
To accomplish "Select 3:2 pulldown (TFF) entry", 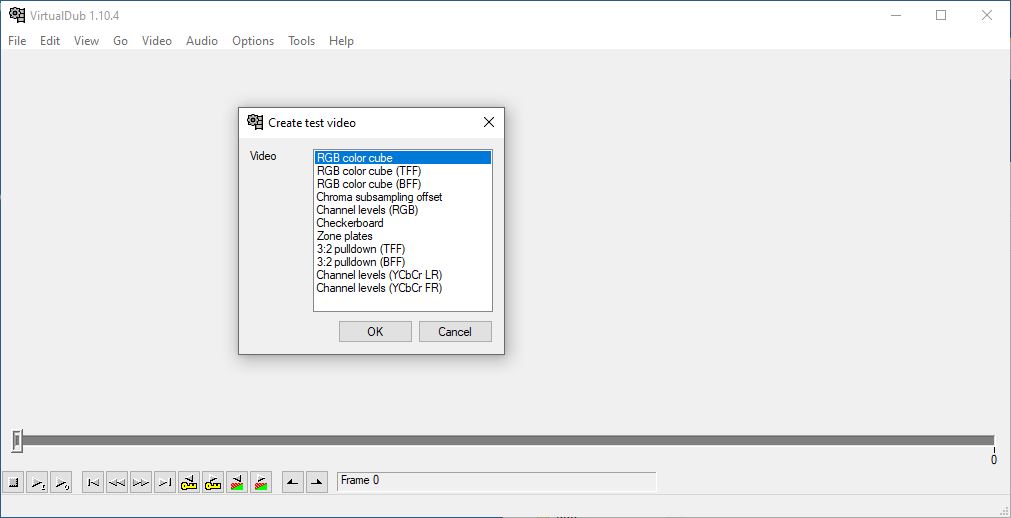I will point(403,249).
